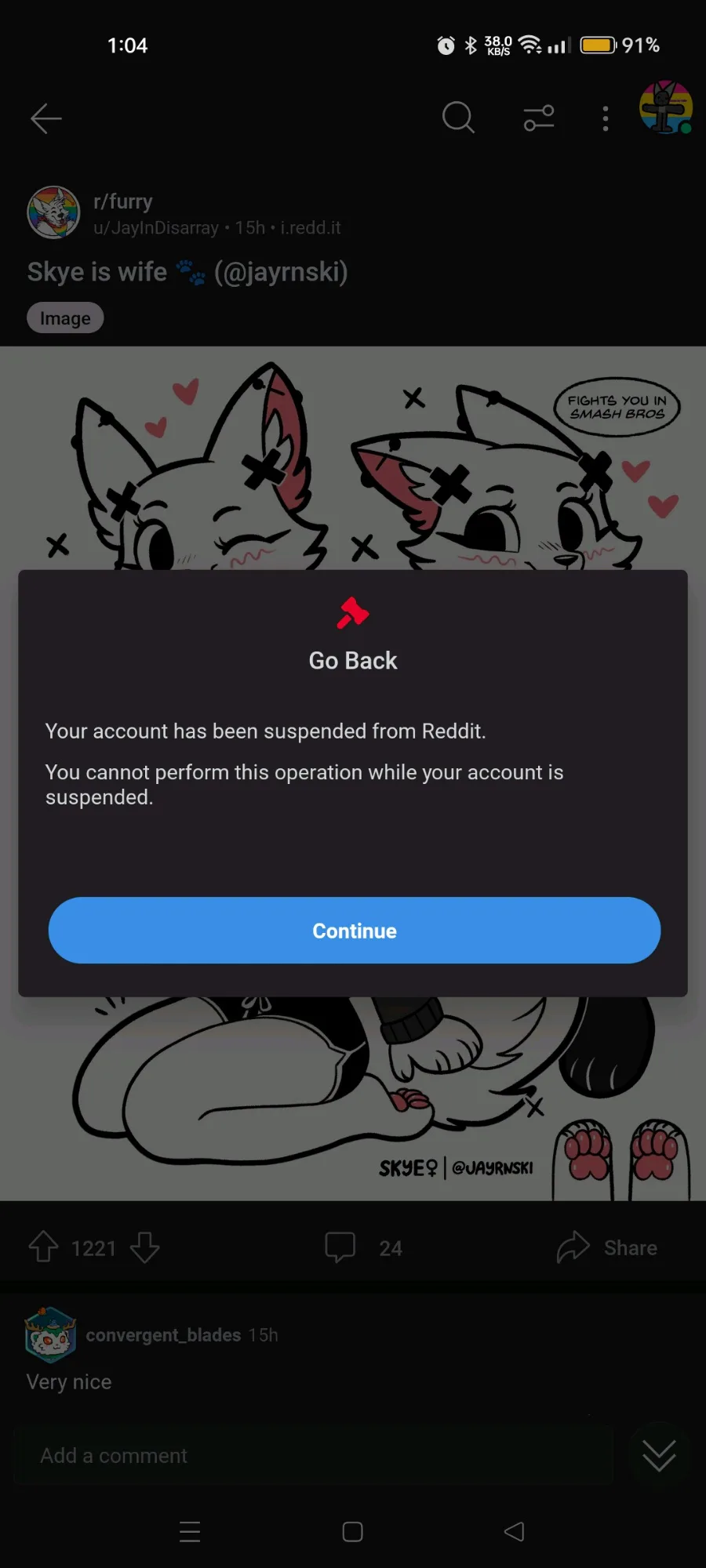Open convergent_blades username profile
Image resolution: width=706 pixels, height=1568 pixels.
[163, 1335]
